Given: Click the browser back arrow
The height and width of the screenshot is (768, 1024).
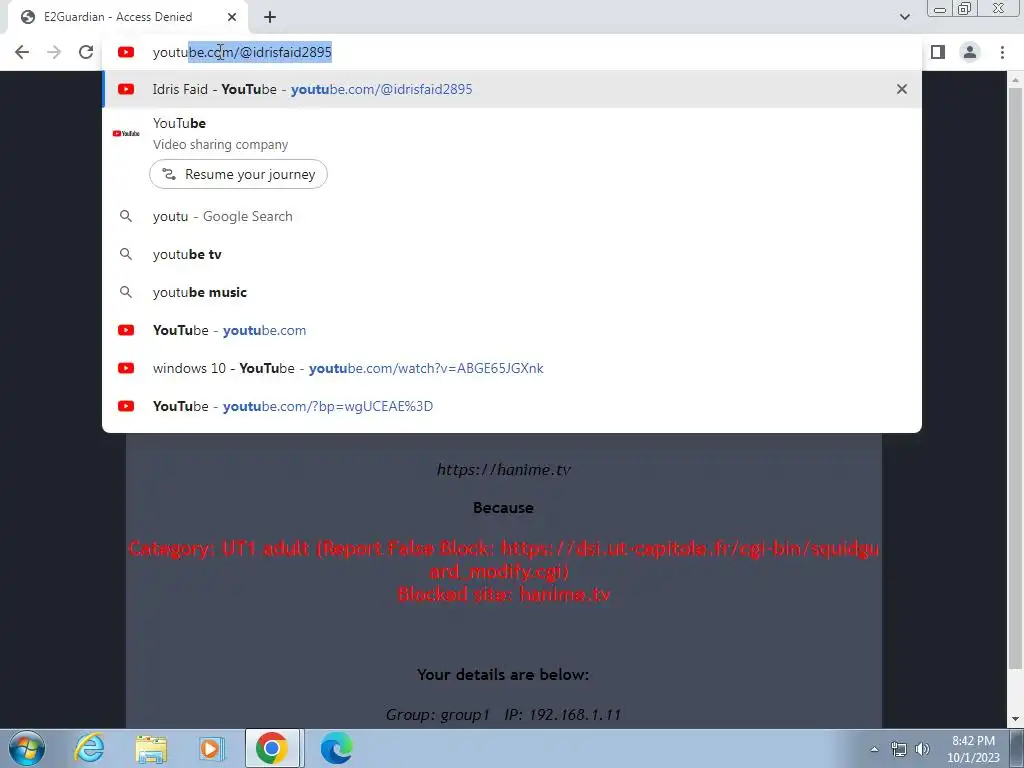Looking at the screenshot, I should (x=22, y=52).
